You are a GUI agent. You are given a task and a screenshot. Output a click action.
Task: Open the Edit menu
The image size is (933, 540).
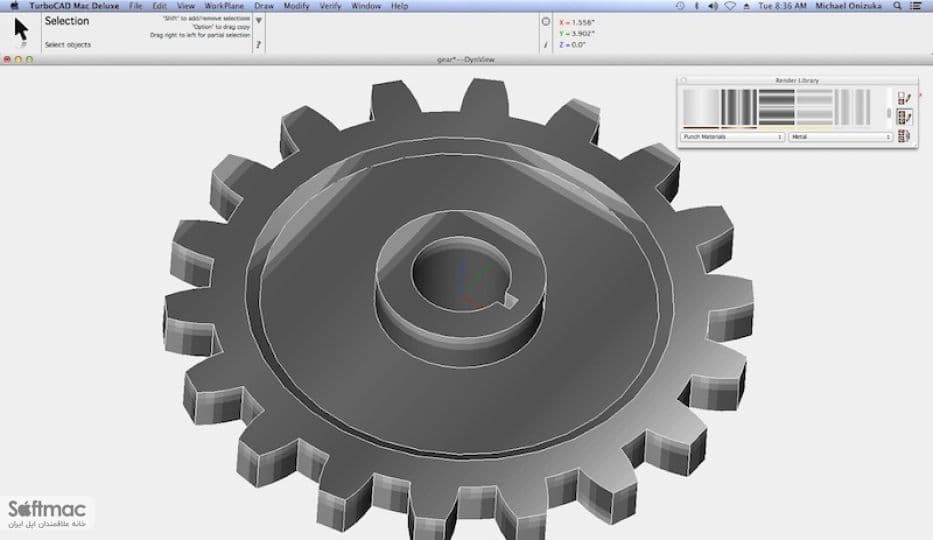159,6
